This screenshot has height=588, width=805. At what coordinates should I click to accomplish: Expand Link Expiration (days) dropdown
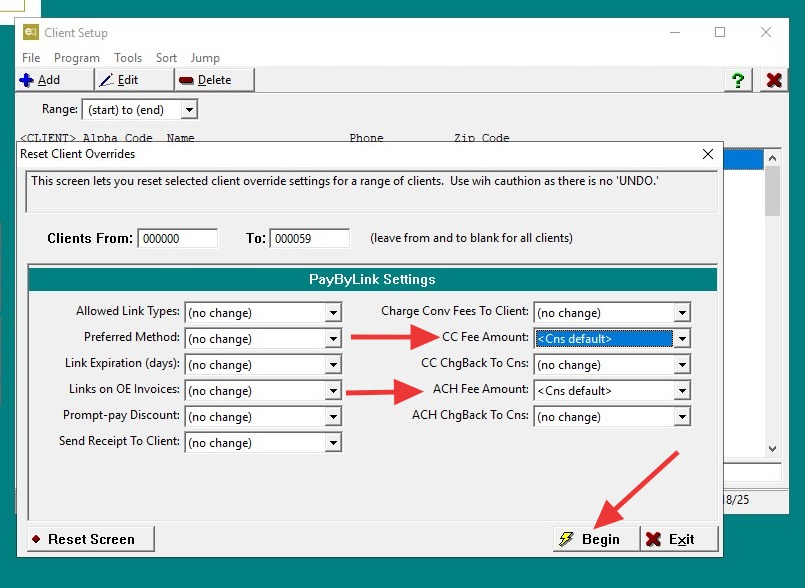tap(333, 365)
